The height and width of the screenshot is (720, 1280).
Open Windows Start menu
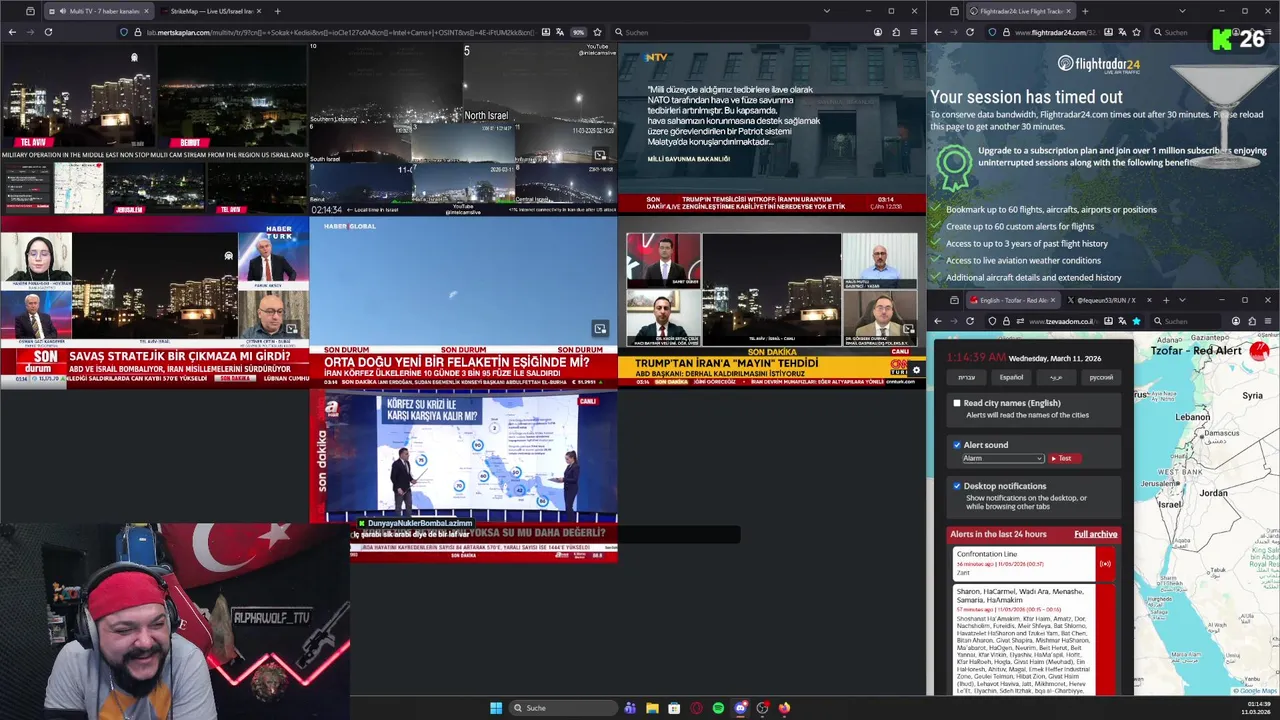tap(496, 708)
